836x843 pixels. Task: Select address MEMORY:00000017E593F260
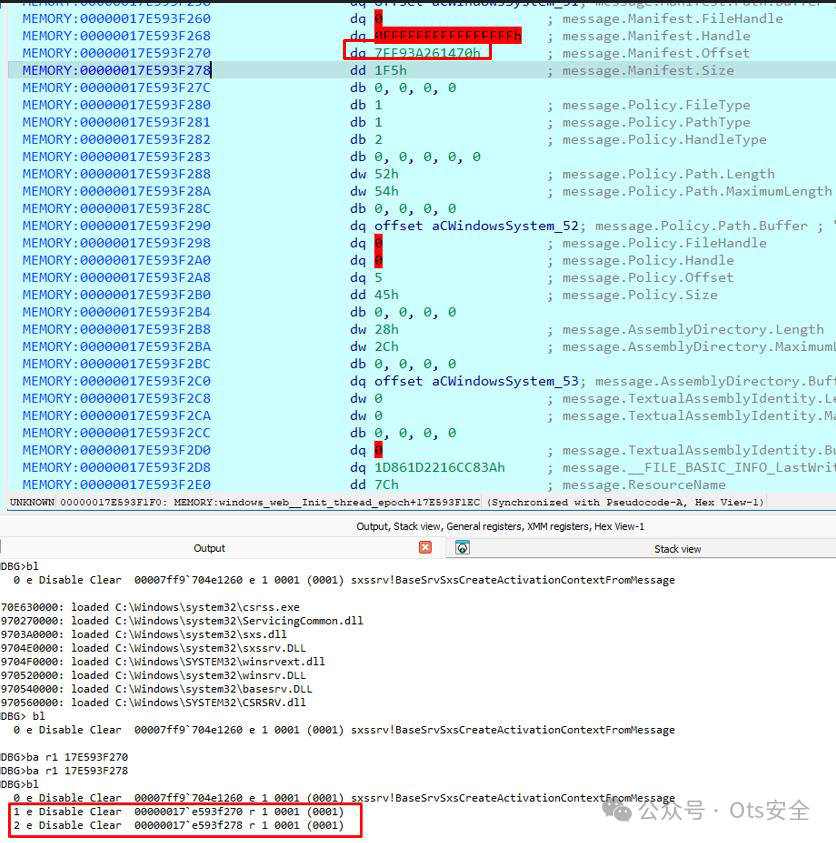117,19
